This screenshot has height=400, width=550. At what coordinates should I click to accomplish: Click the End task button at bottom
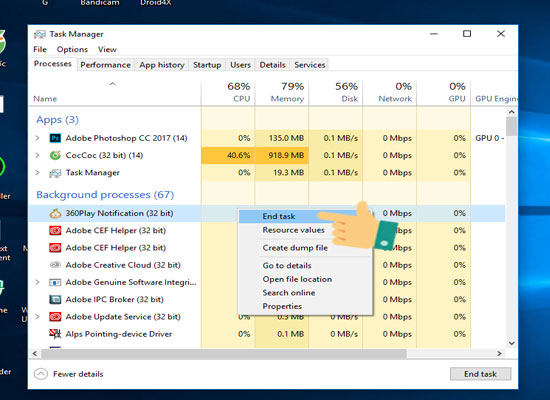pyautogui.click(x=480, y=374)
